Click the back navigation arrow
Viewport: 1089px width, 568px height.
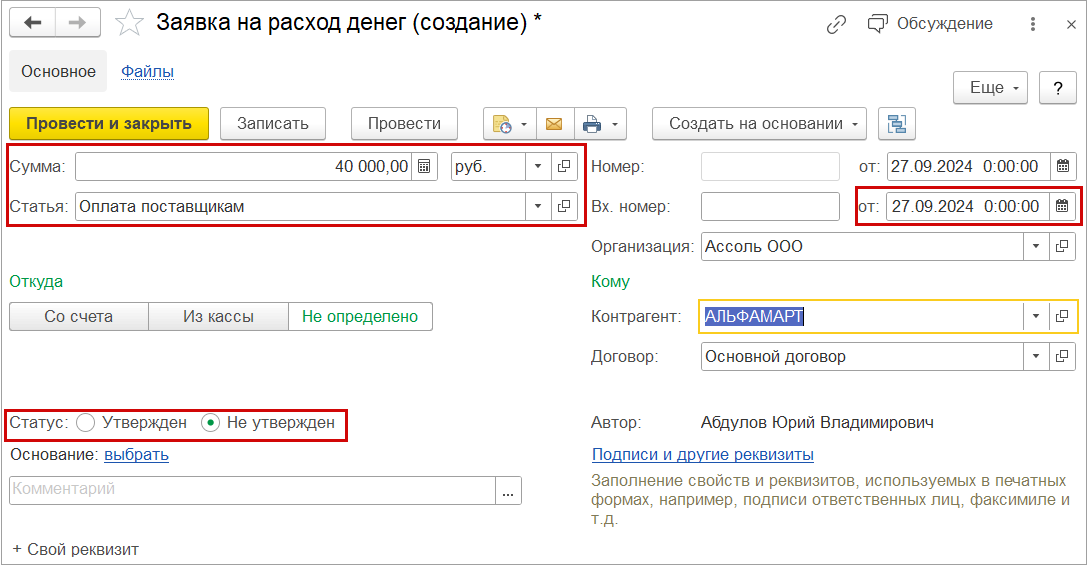click(33, 24)
